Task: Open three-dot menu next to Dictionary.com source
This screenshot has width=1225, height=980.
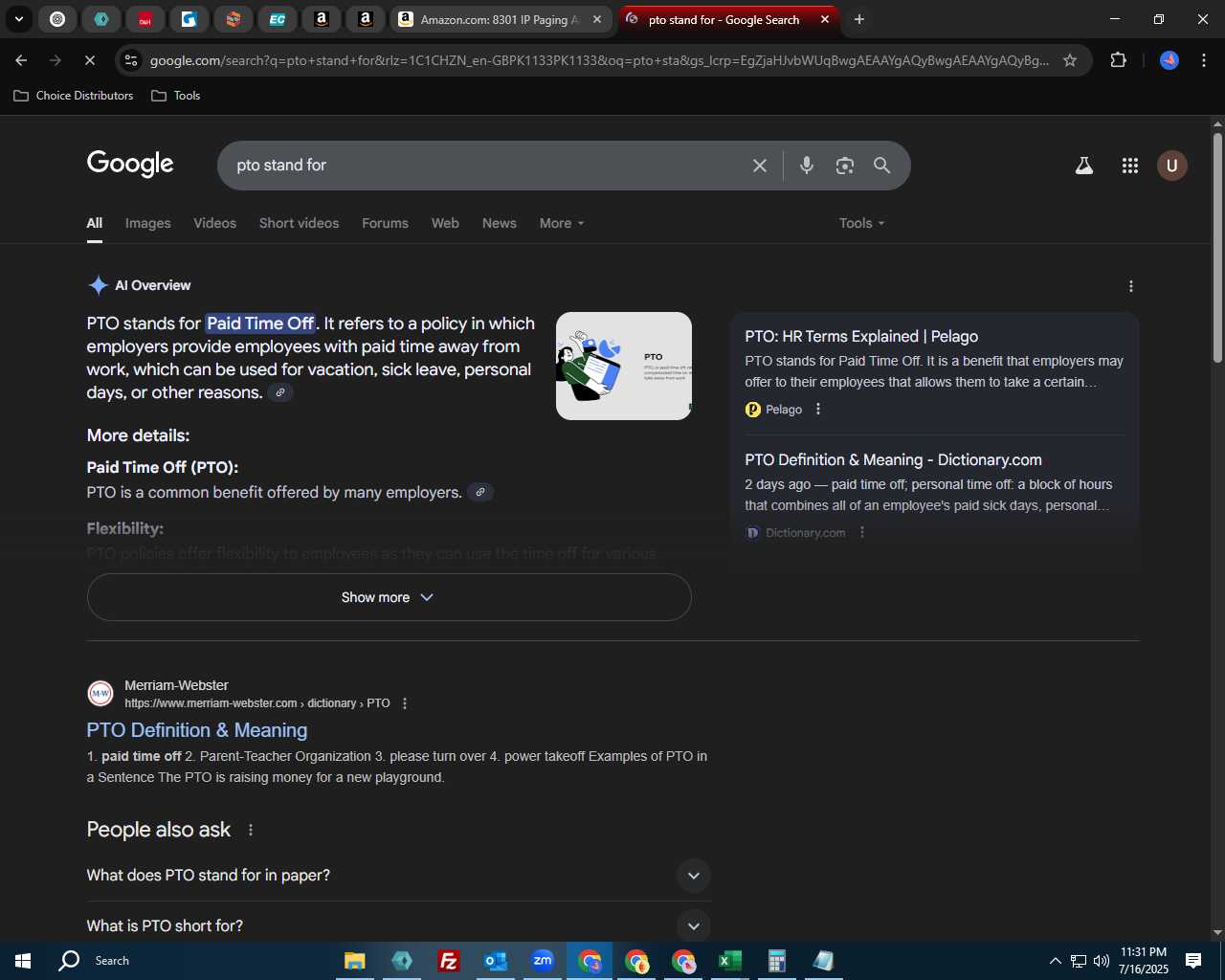Action: pos(862,532)
